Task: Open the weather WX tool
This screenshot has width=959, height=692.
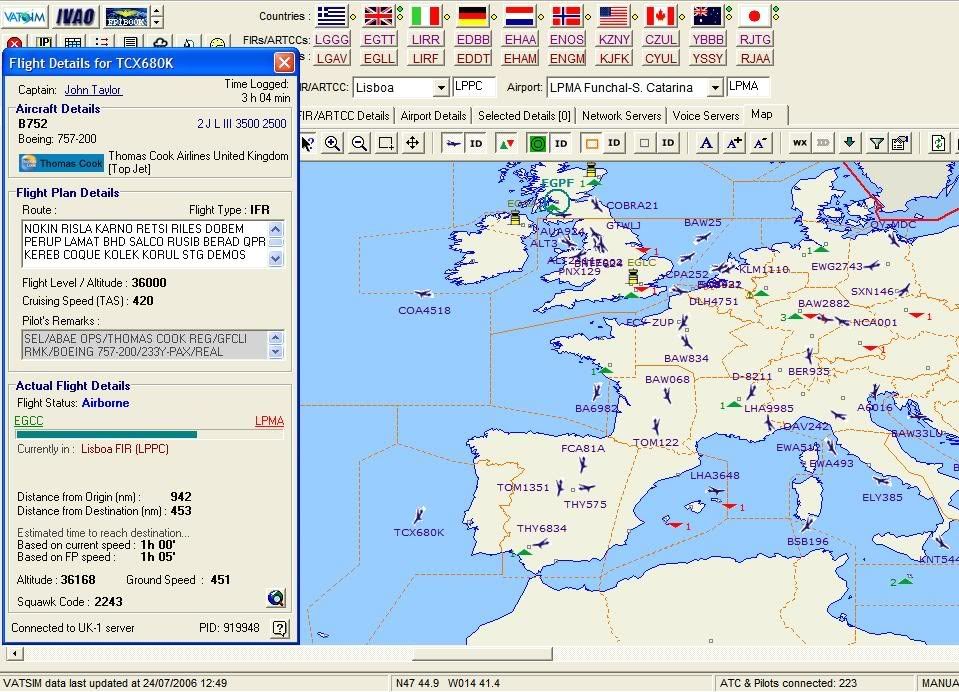Action: tap(800, 143)
